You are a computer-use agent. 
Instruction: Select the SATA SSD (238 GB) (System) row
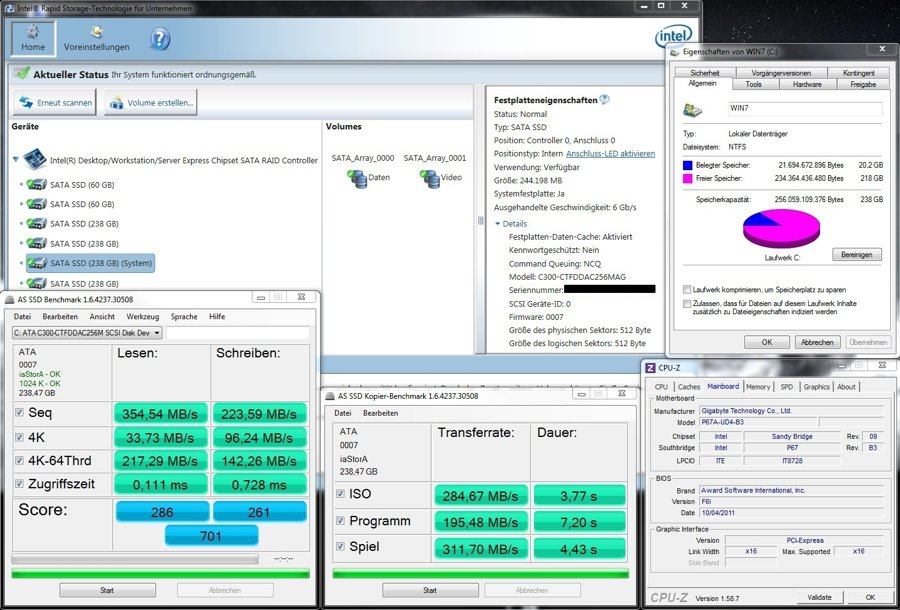(x=90, y=263)
